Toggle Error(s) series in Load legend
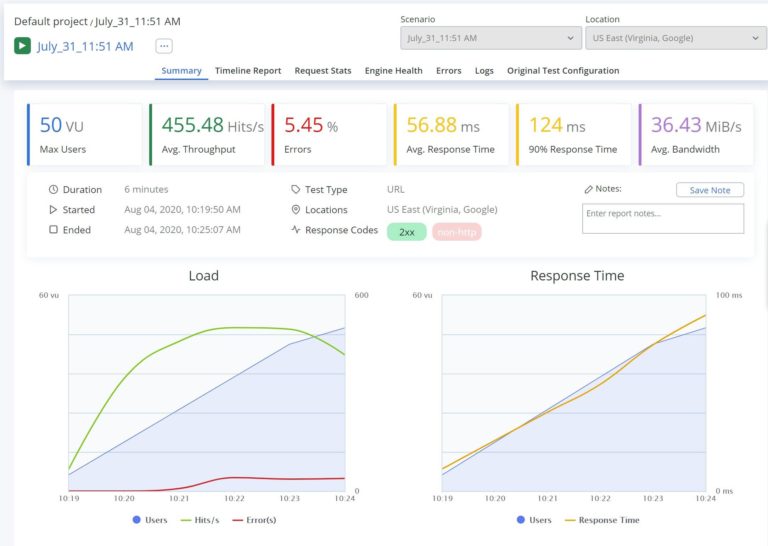 (252, 520)
